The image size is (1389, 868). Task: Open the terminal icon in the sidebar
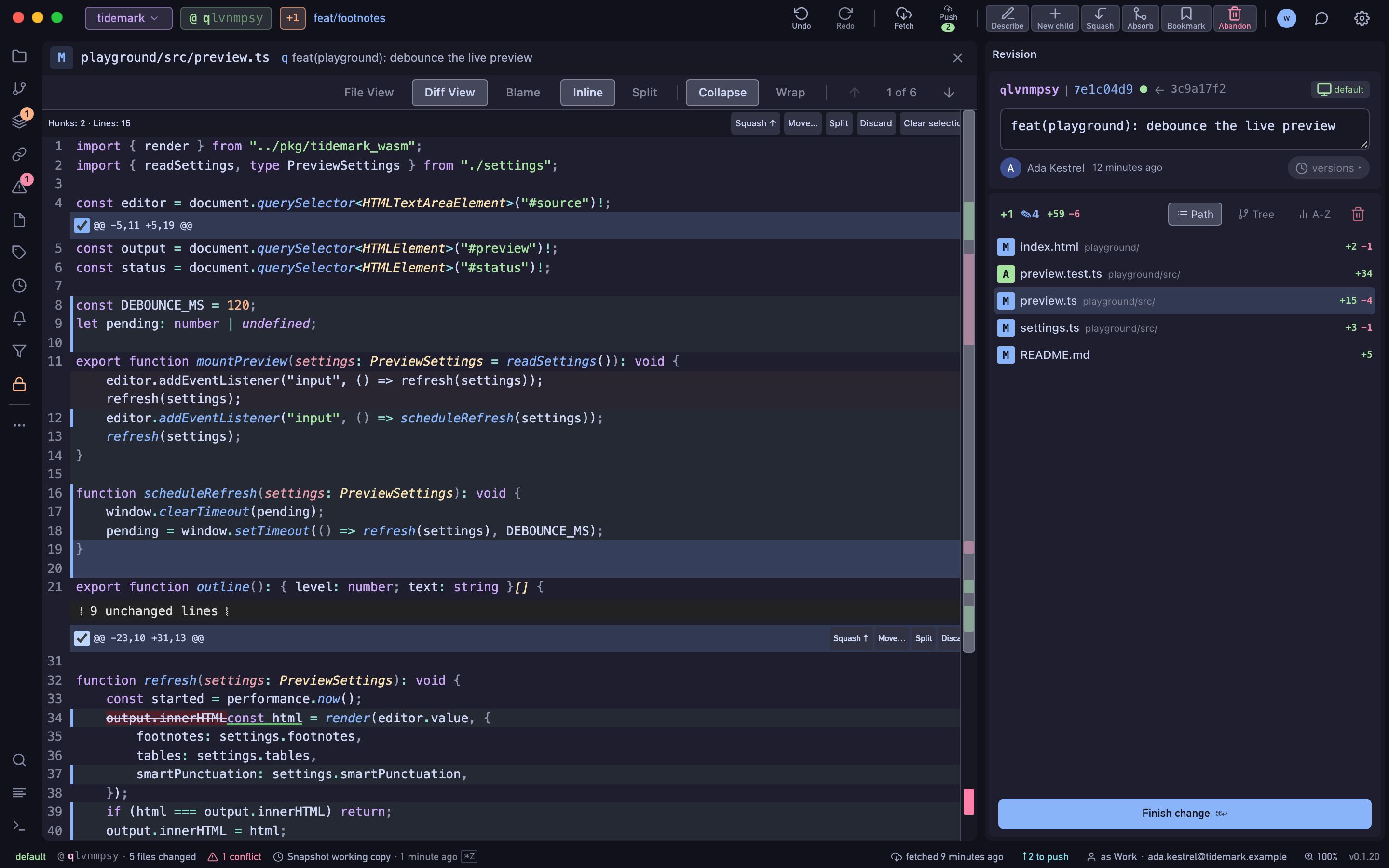coord(19,826)
